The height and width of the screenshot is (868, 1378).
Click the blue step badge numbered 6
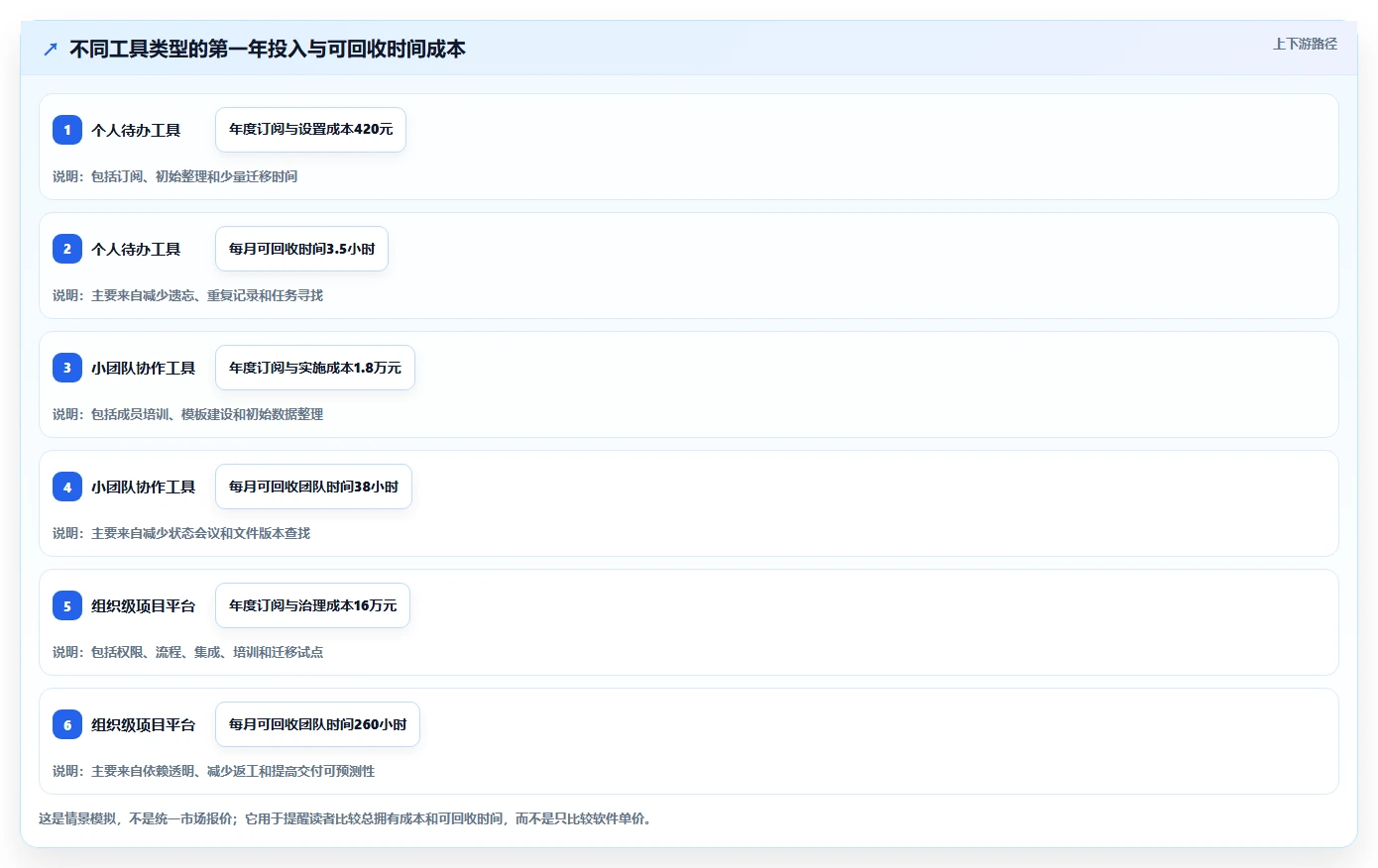pyautogui.click(x=67, y=724)
